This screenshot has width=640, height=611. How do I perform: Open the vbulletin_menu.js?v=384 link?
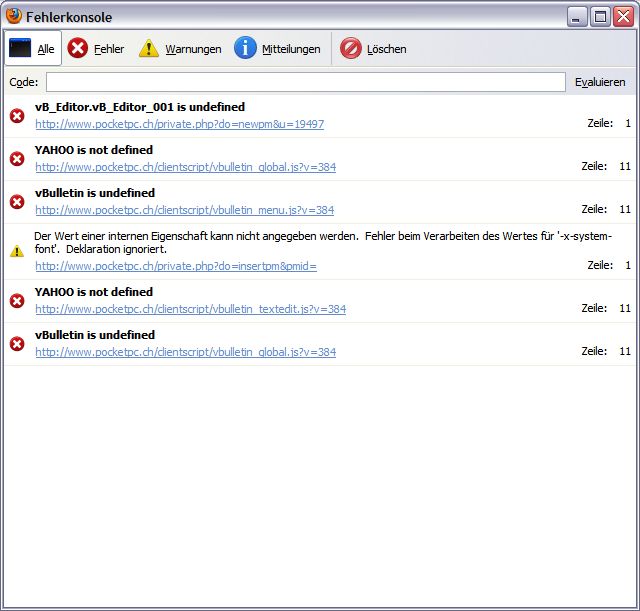tap(184, 210)
